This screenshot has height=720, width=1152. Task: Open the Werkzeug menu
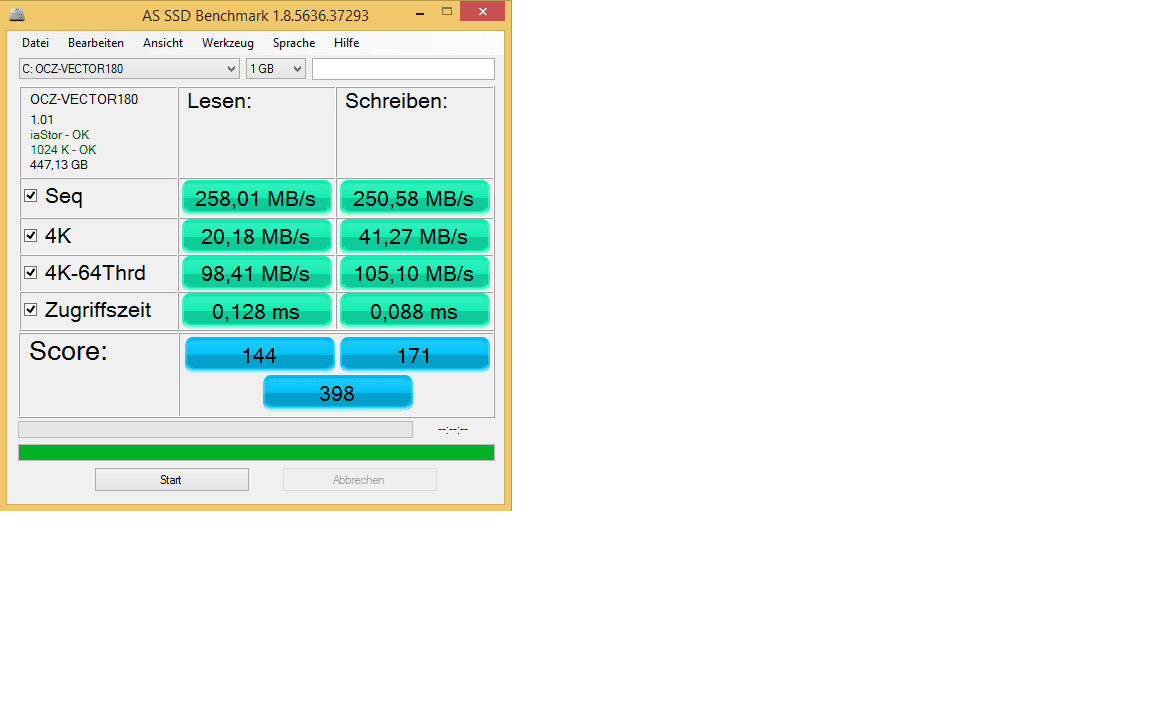pos(228,43)
